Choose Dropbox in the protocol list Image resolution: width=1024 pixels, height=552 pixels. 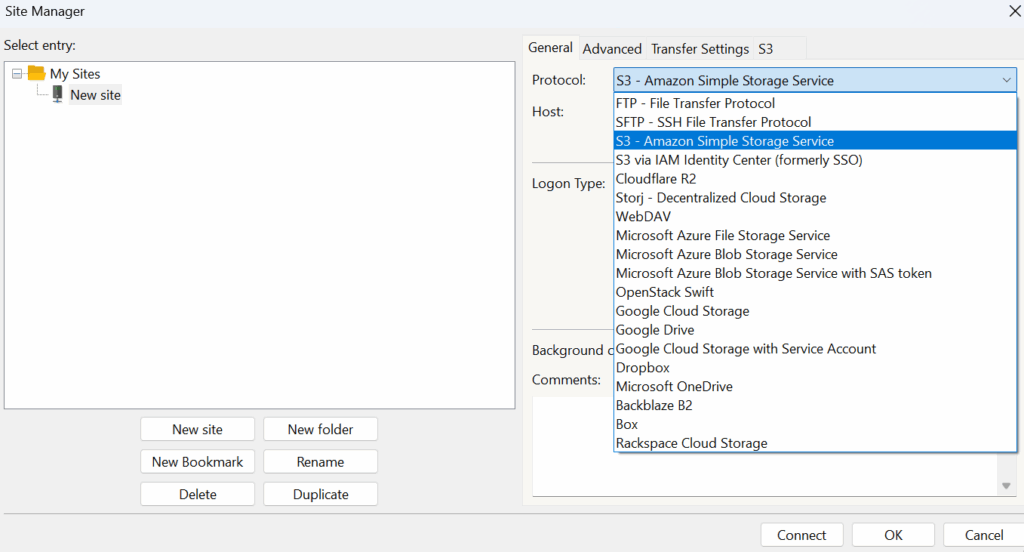[x=643, y=368]
